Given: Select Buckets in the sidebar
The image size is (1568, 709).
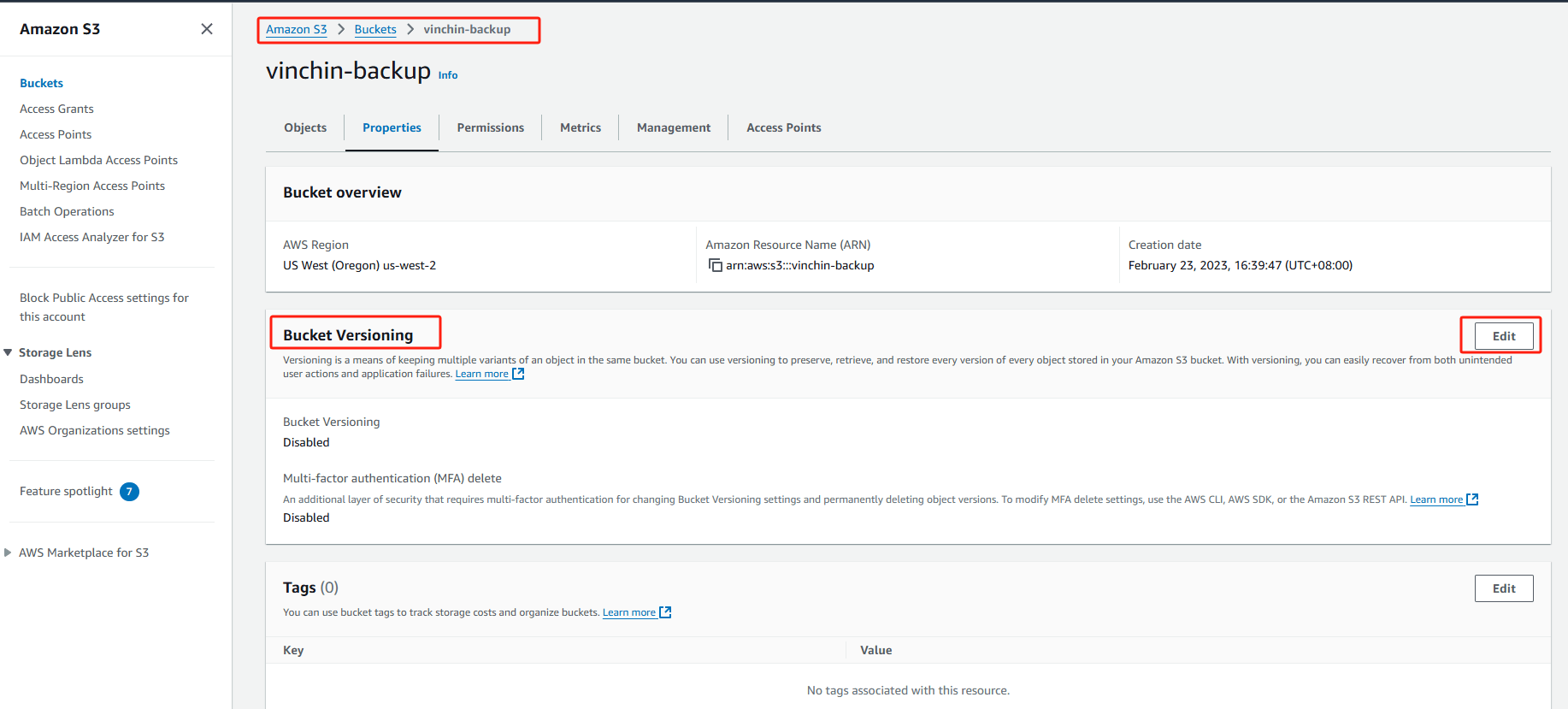Looking at the screenshot, I should click(x=42, y=83).
